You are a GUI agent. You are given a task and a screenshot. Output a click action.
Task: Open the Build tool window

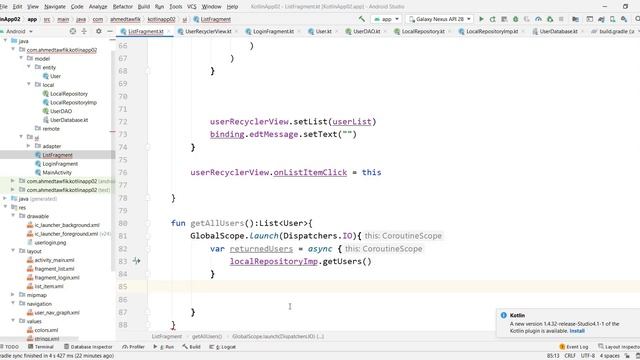[x=191, y=347]
